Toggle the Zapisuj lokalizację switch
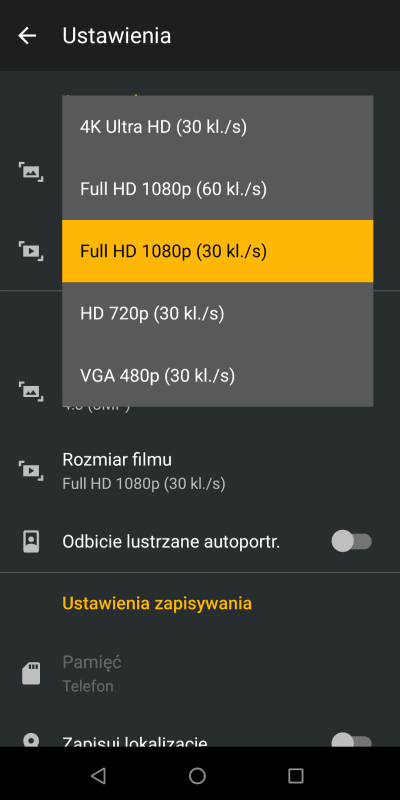Image resolution: width=400 pixels, height=800 pixels. pos(352,741)
